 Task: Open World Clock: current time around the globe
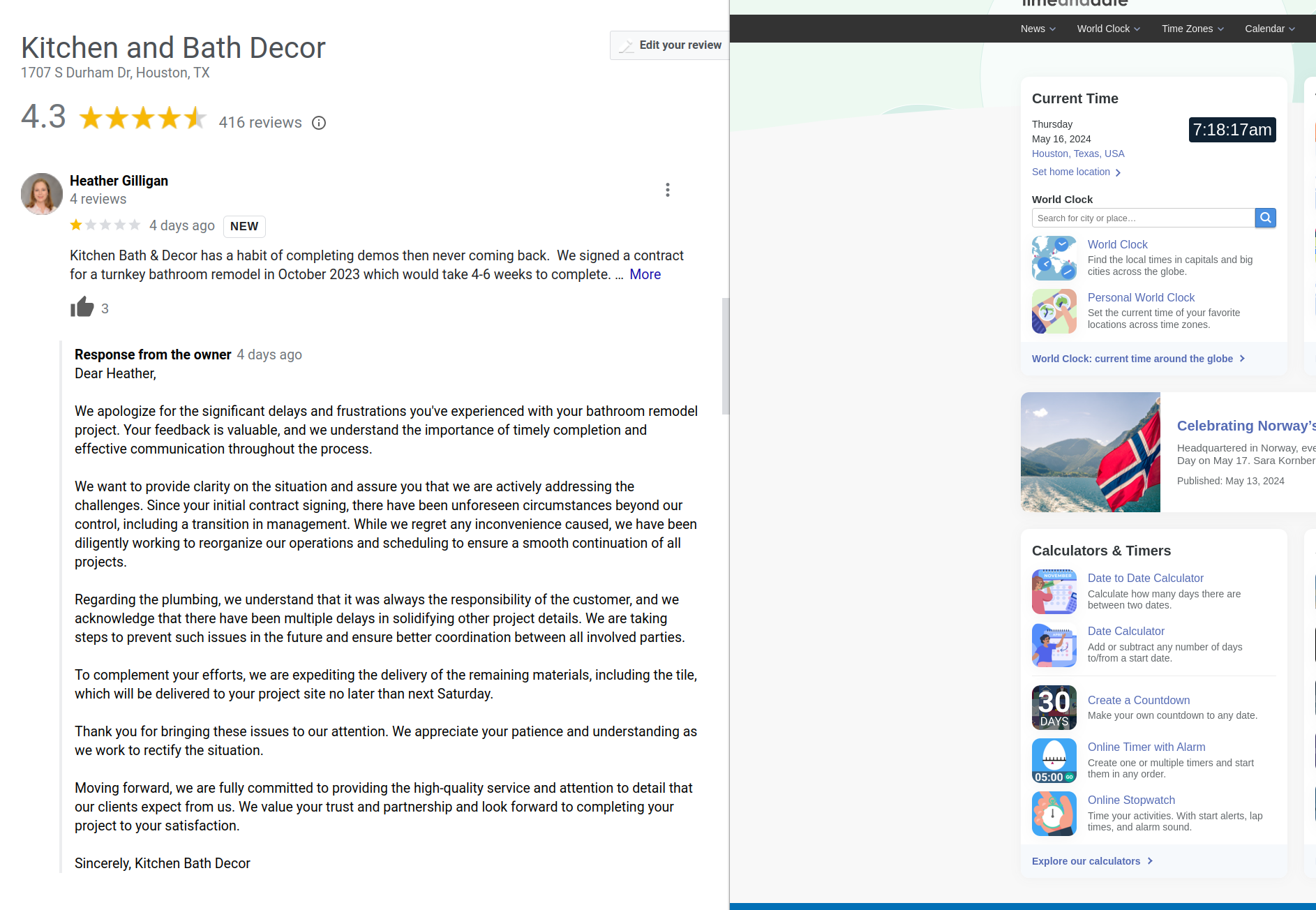1139,359
